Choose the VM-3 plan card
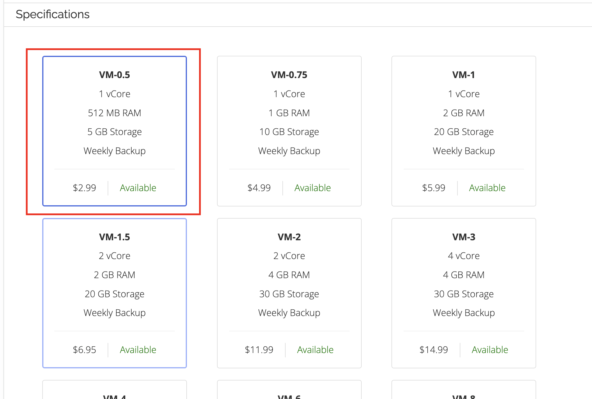Viewport: 592px width, 399px height. [x=464, y=293]
